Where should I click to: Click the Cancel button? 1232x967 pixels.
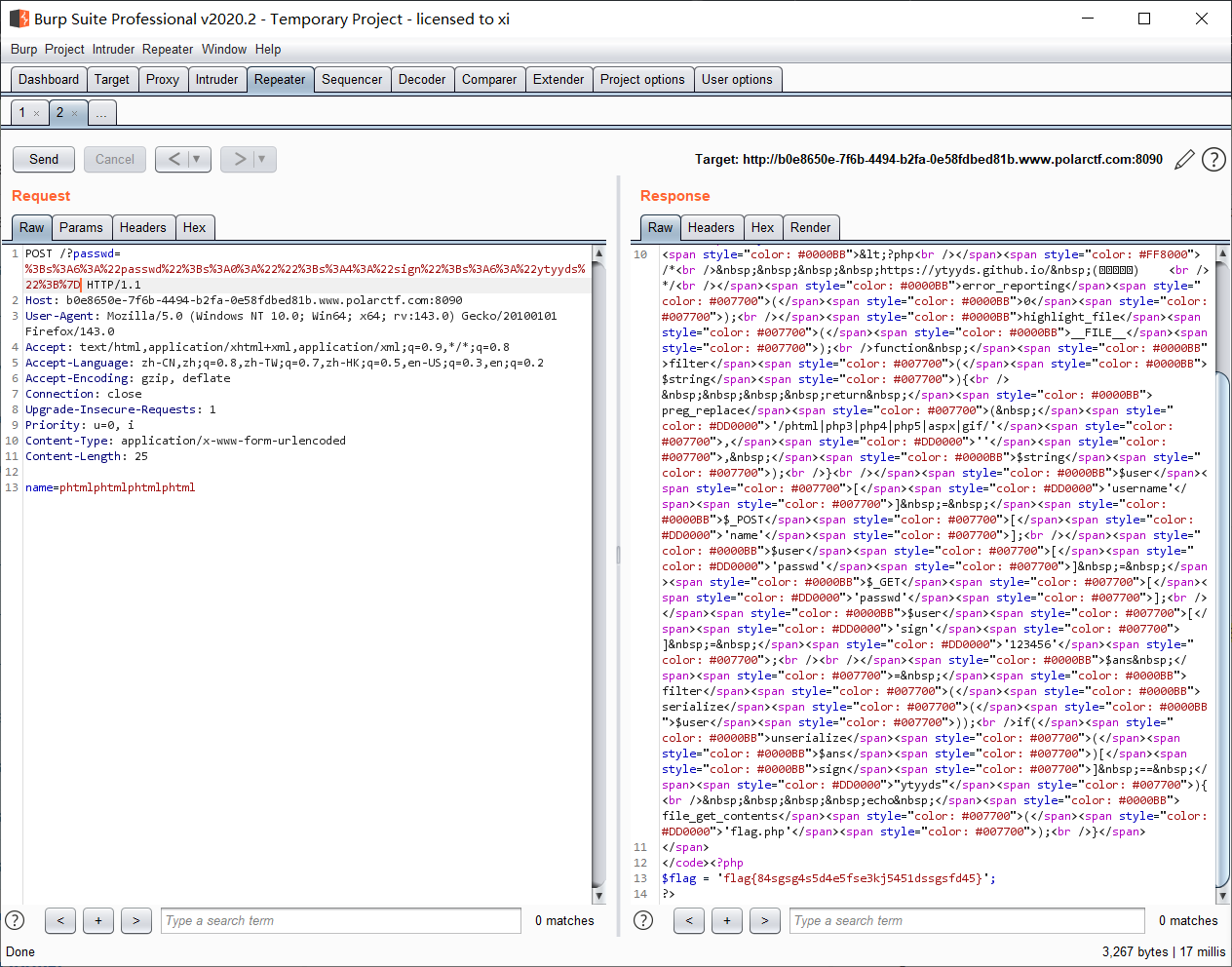coord(115,159)
